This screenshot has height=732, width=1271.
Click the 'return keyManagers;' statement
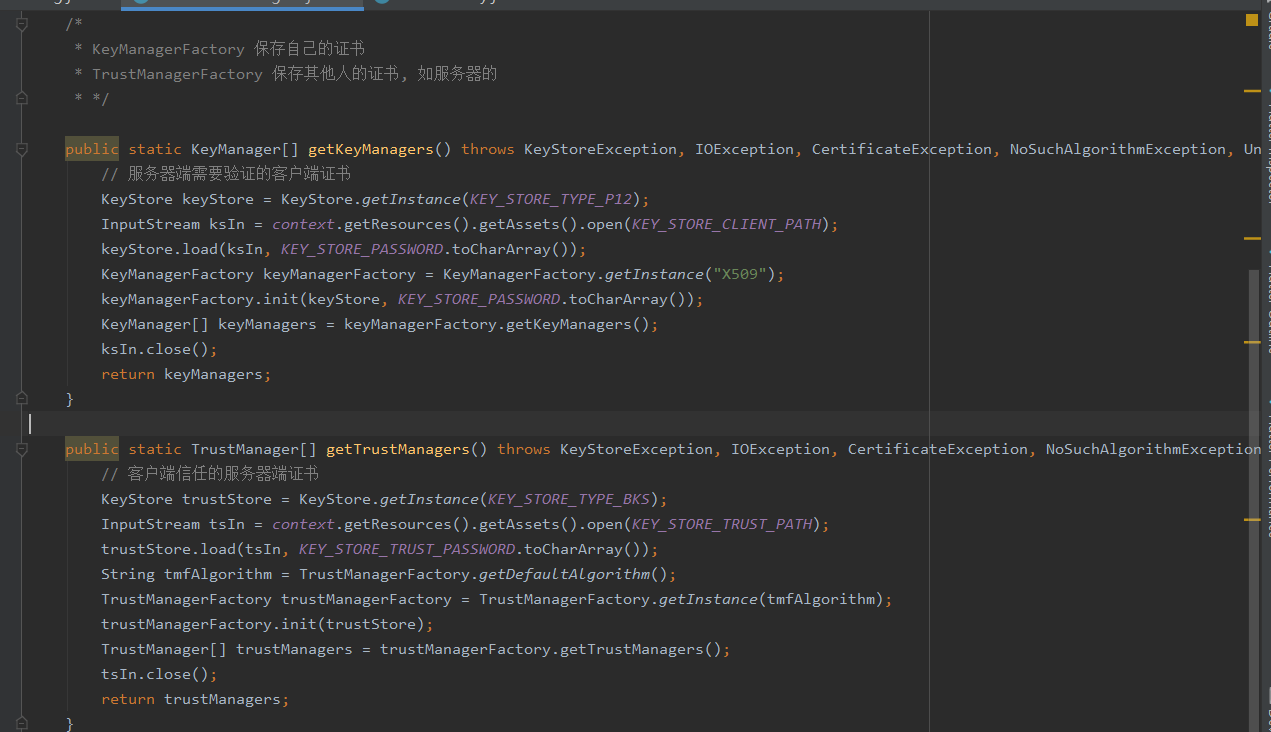click(186, 374)
